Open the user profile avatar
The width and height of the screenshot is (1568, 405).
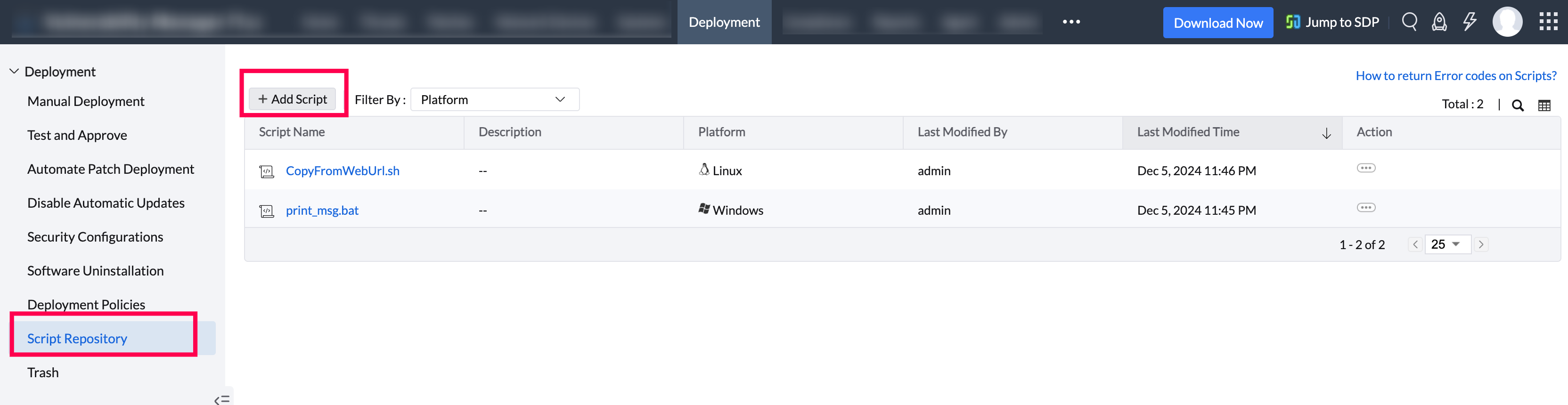tap(1507, 22)
